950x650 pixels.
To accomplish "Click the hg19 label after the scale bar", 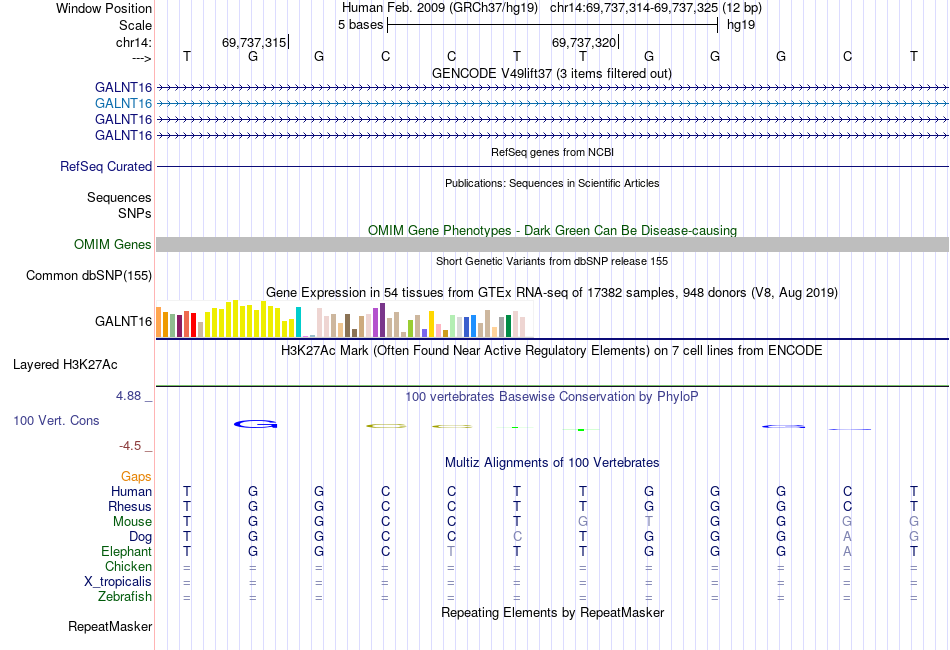I will pyautogui.click(x=741, y=25).
